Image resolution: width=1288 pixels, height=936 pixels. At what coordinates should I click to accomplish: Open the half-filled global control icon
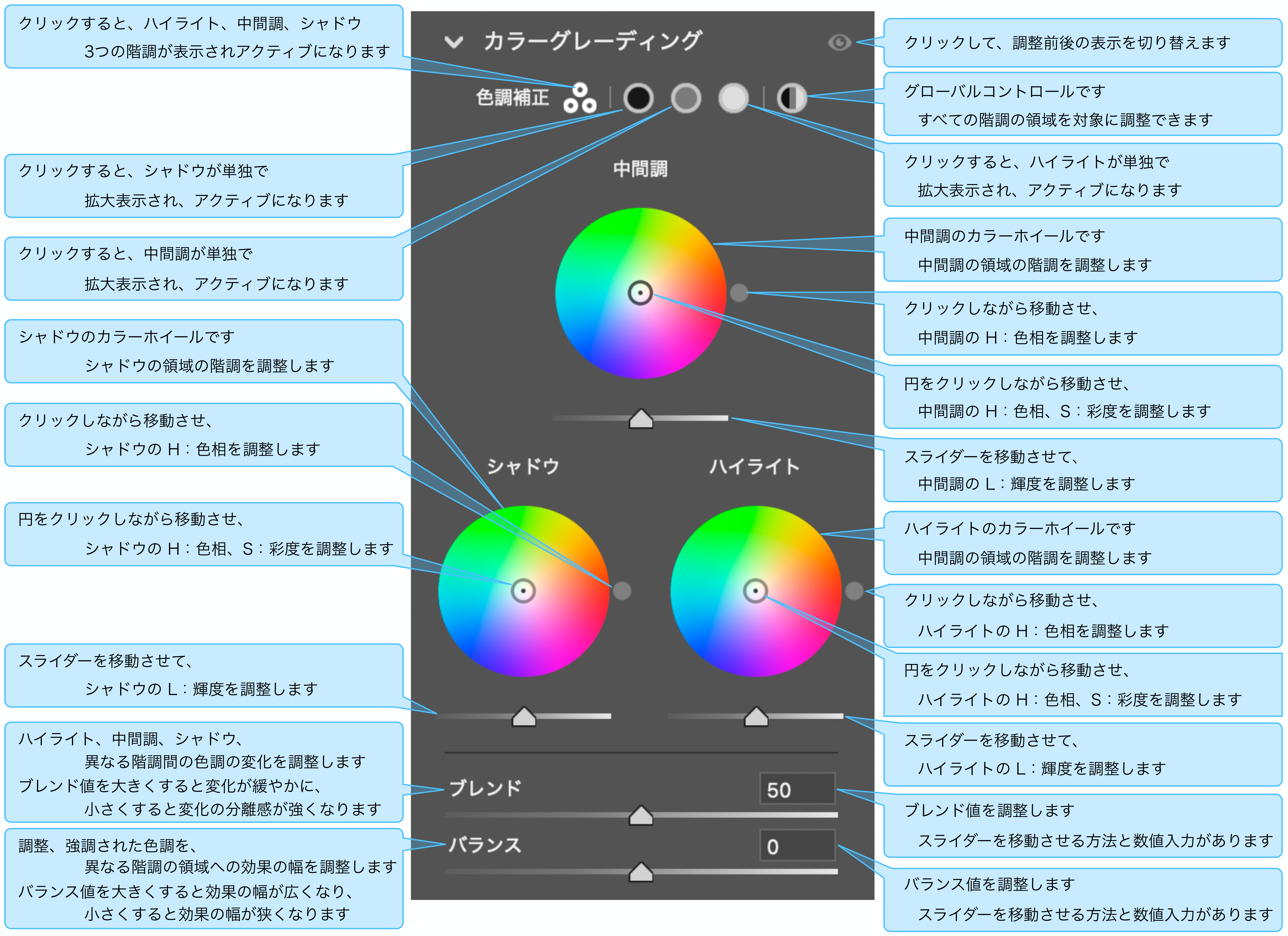click(792, 98)
